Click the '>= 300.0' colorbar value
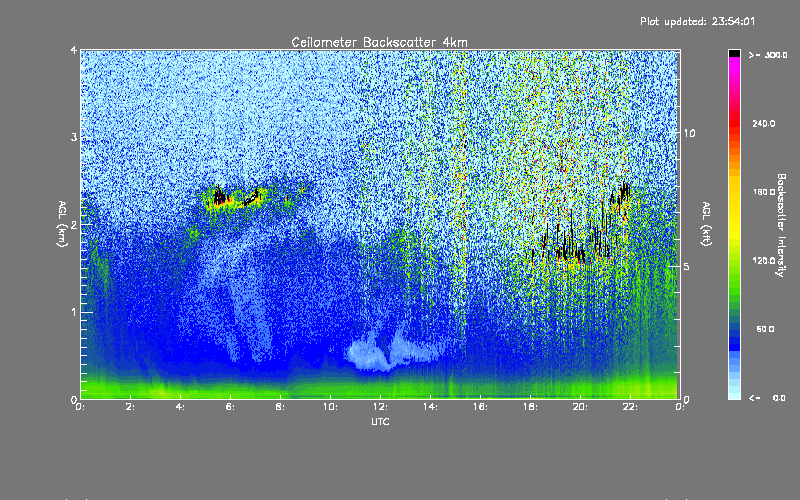 (768, 55)
